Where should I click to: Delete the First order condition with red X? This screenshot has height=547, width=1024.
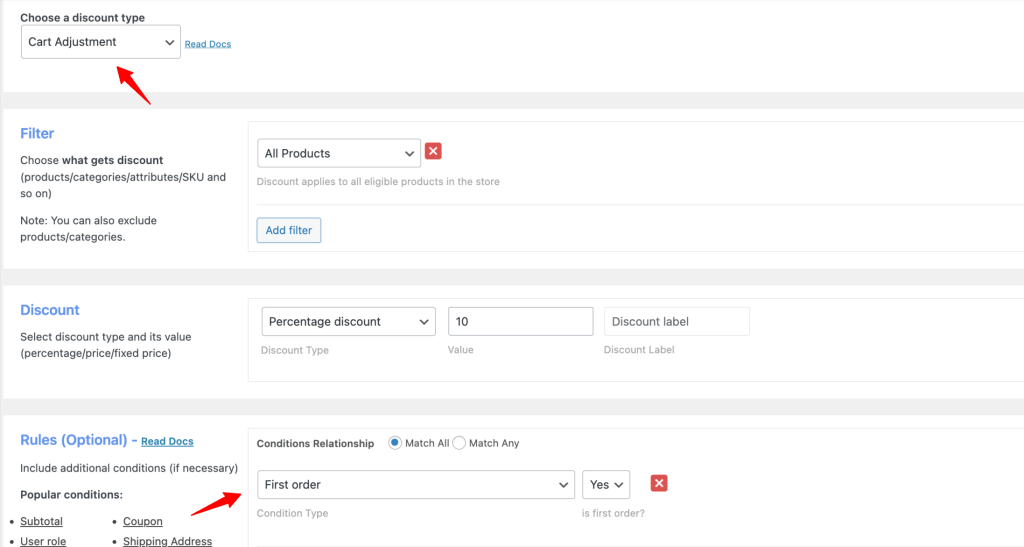click(x=659, y=484)
